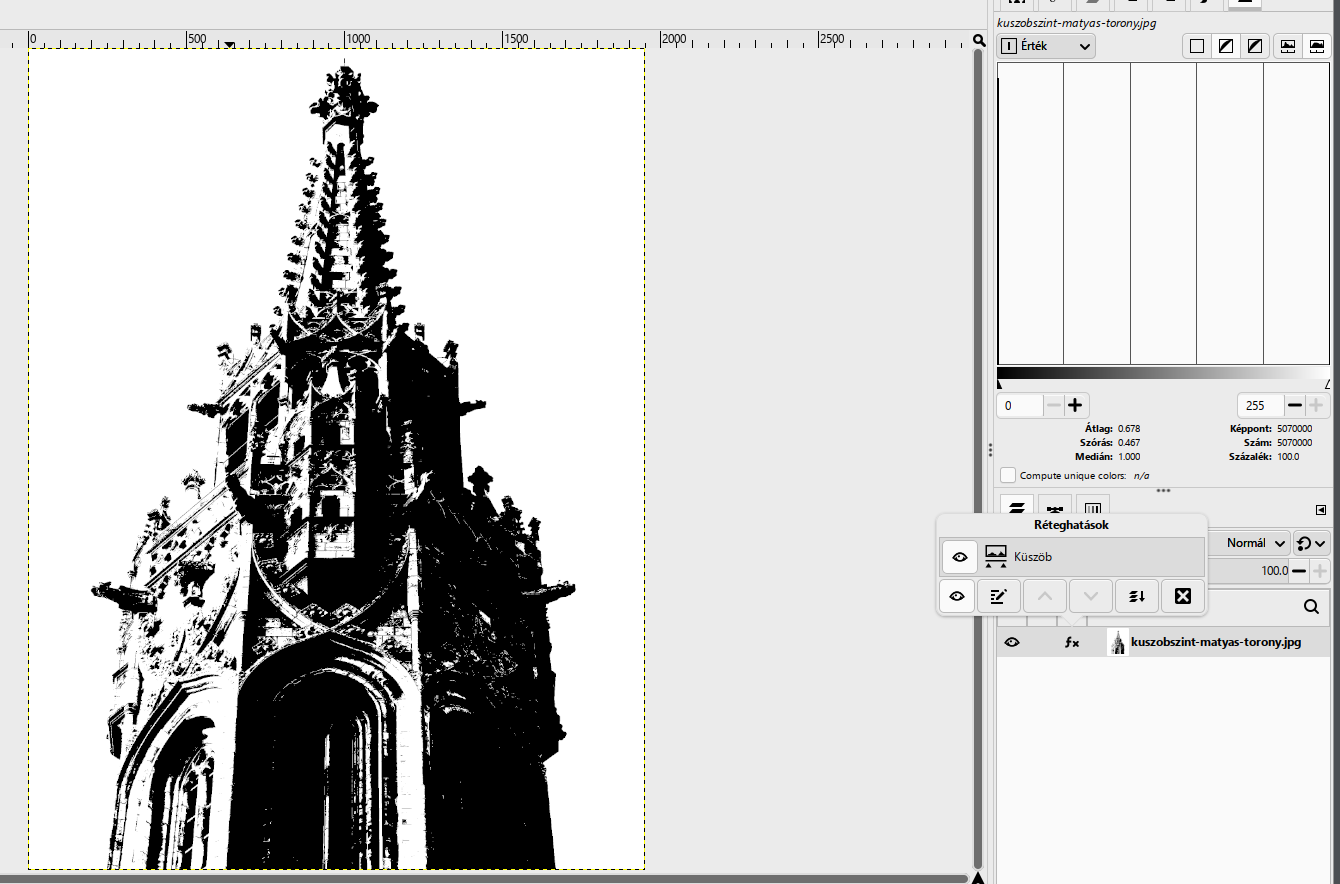Image resolution: width=1340 pixels, height=884 pixels.
Task: Open the layer mode group switcher dropdown
Action: click(1311, 543)
